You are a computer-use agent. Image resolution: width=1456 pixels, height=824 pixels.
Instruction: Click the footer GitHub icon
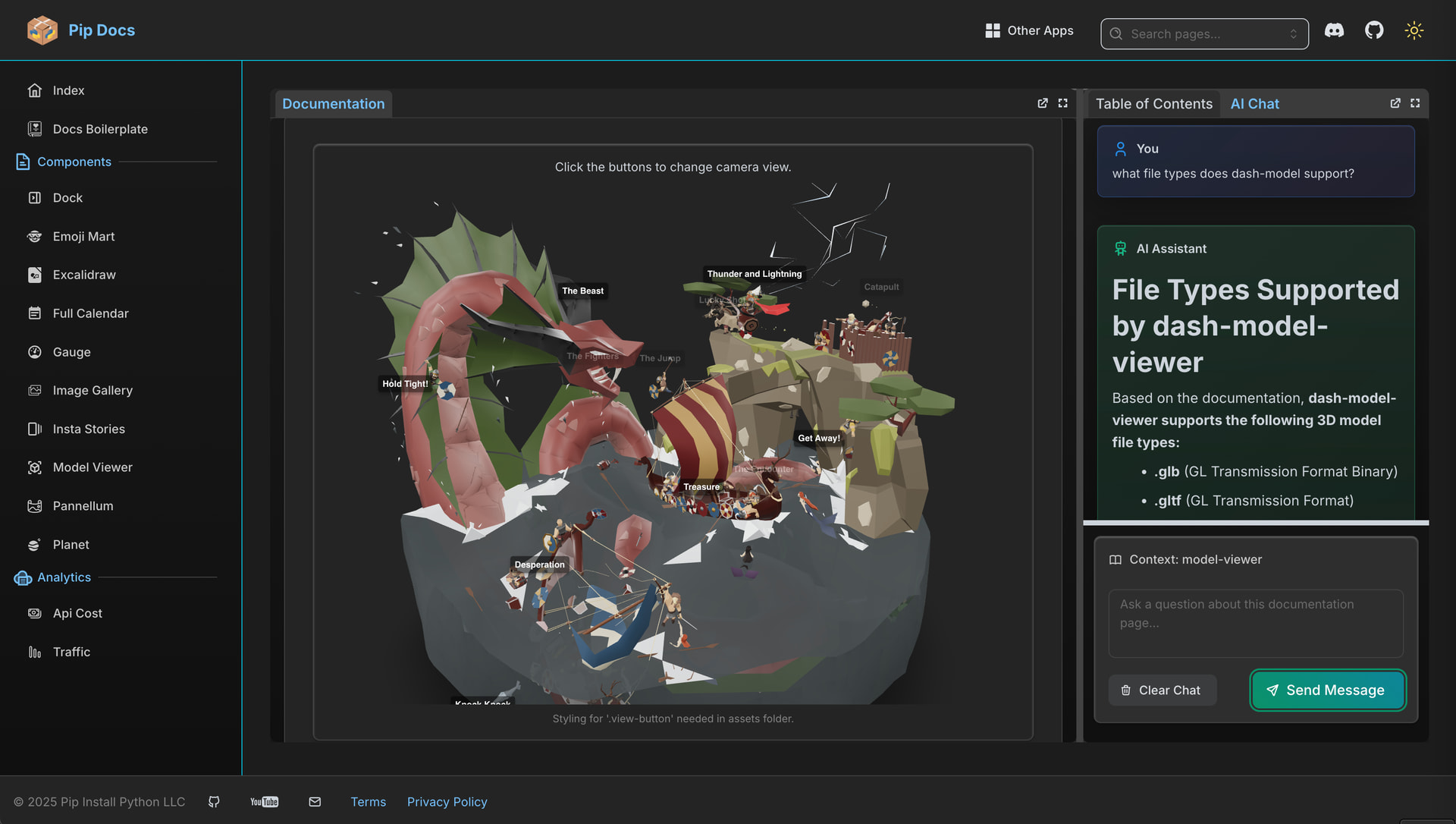coord(214,802)
